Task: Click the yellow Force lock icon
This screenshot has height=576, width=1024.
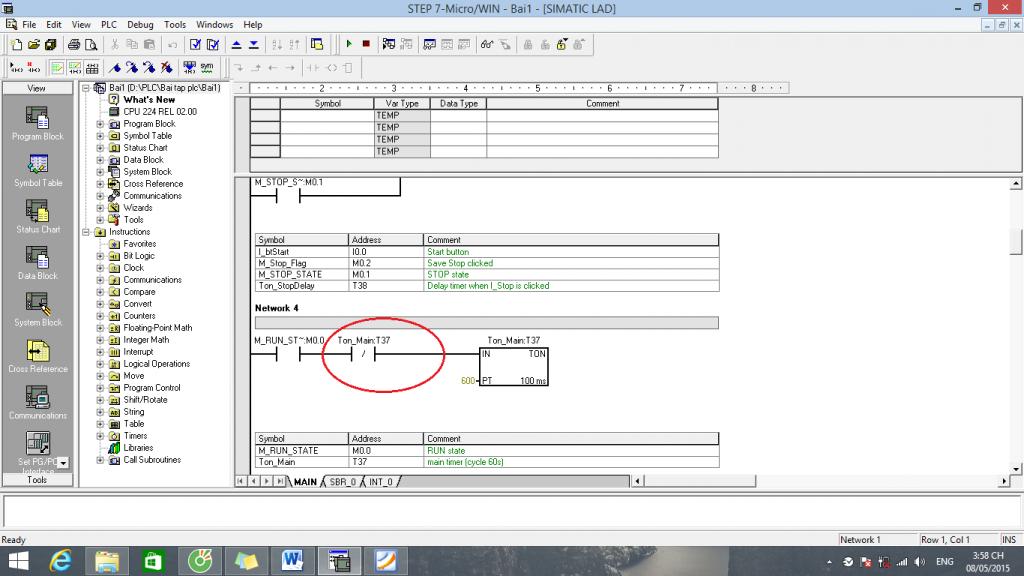Action: coord(562,44)
